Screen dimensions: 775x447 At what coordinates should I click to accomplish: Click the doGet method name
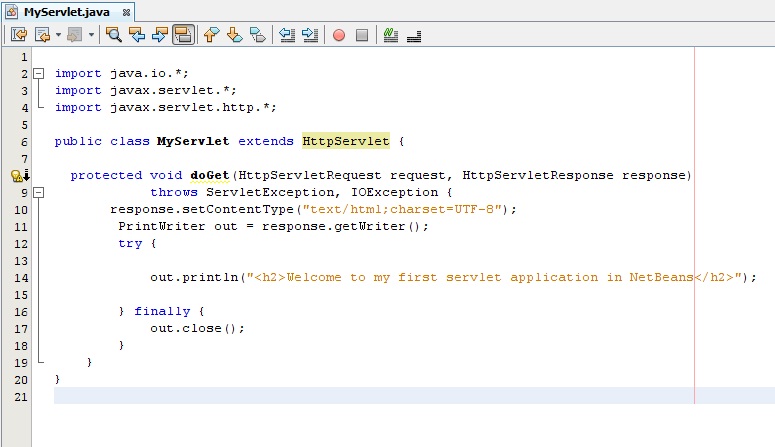point(210,176)
